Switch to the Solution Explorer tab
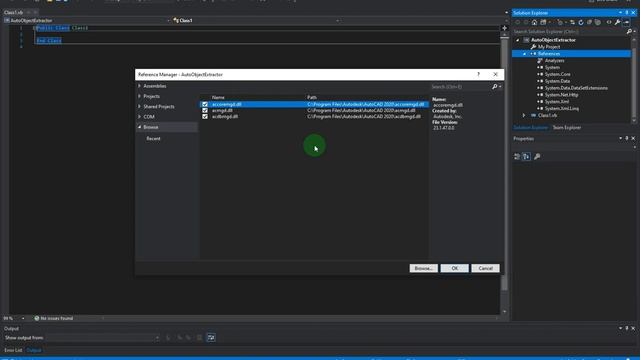The image size is (640, 360). coord(530,127)
